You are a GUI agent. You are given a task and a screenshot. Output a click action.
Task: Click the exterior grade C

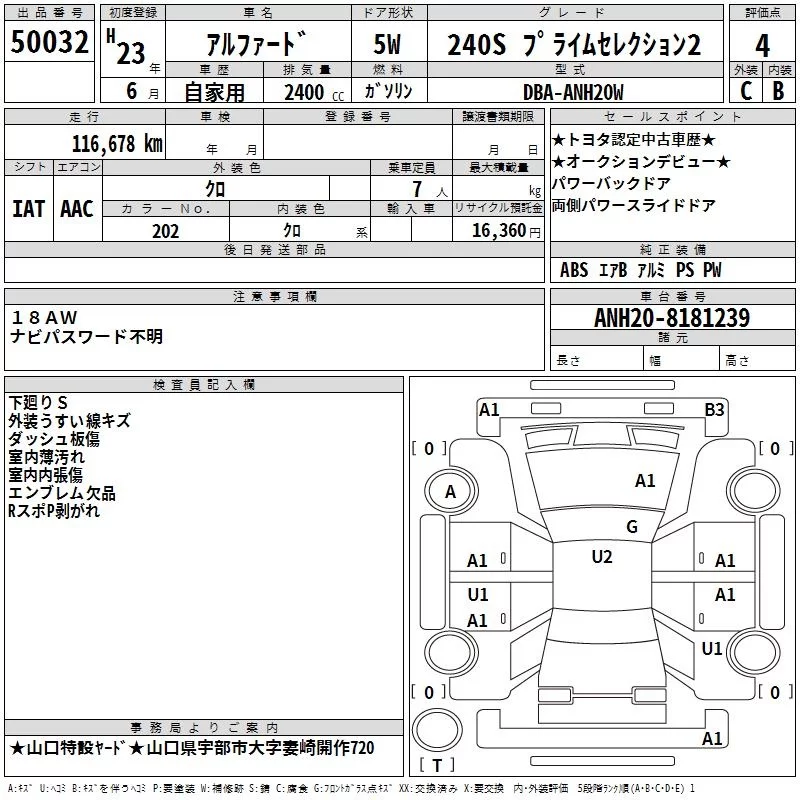click(746, 91)
